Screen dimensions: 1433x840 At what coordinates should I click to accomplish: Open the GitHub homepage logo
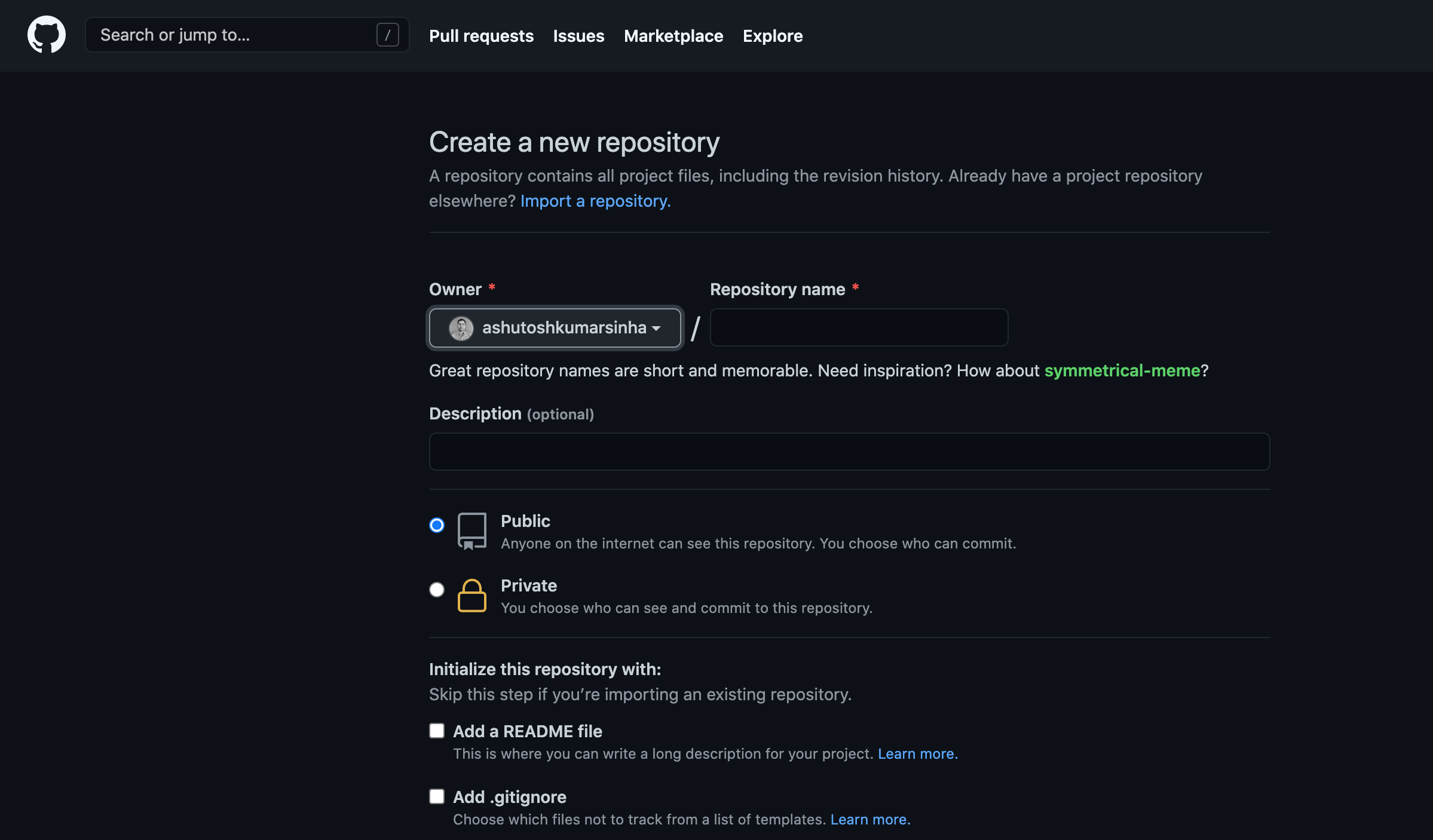pyautogui.click(x=47, y=35)
